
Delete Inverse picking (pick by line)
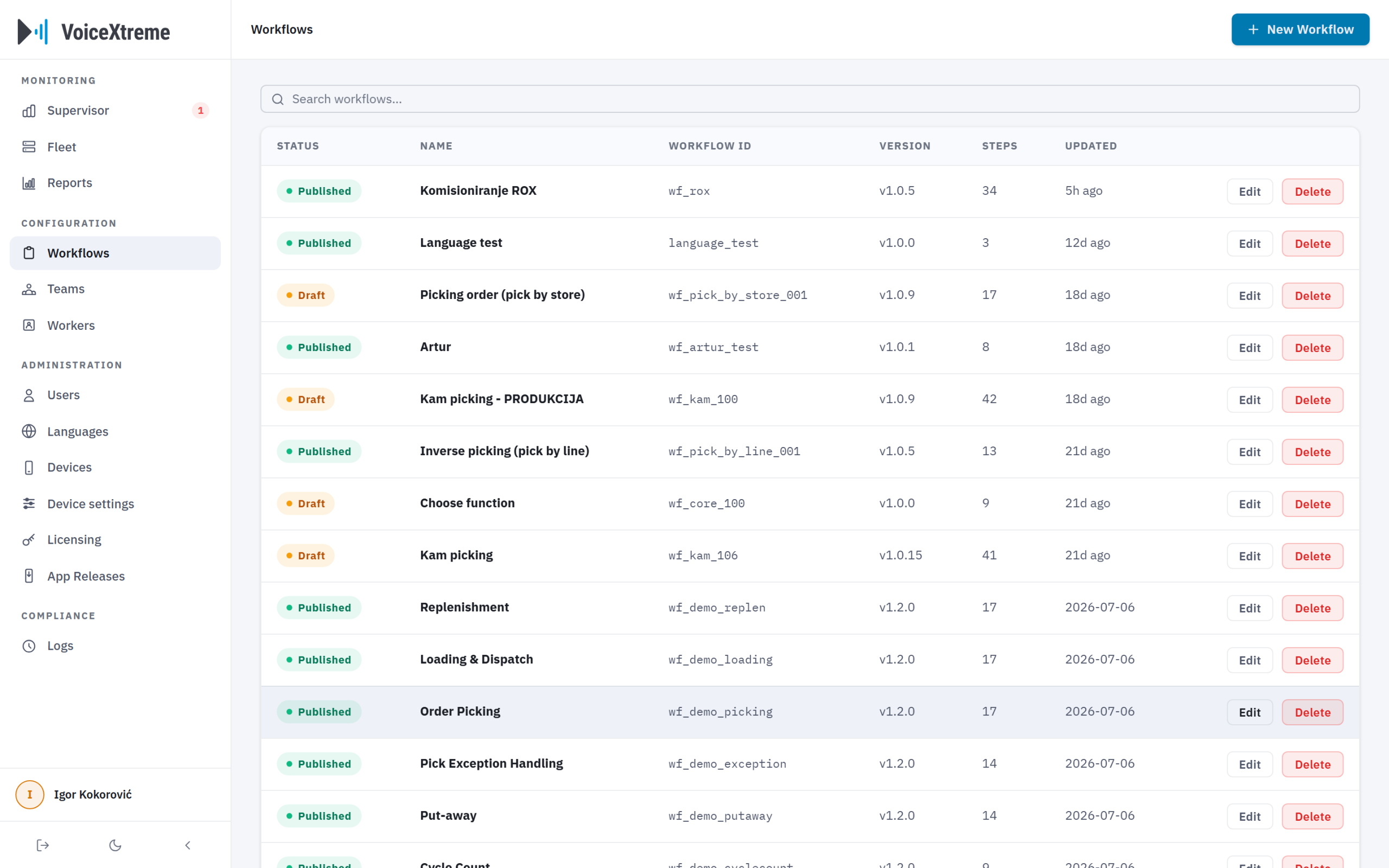(1312, 452)
